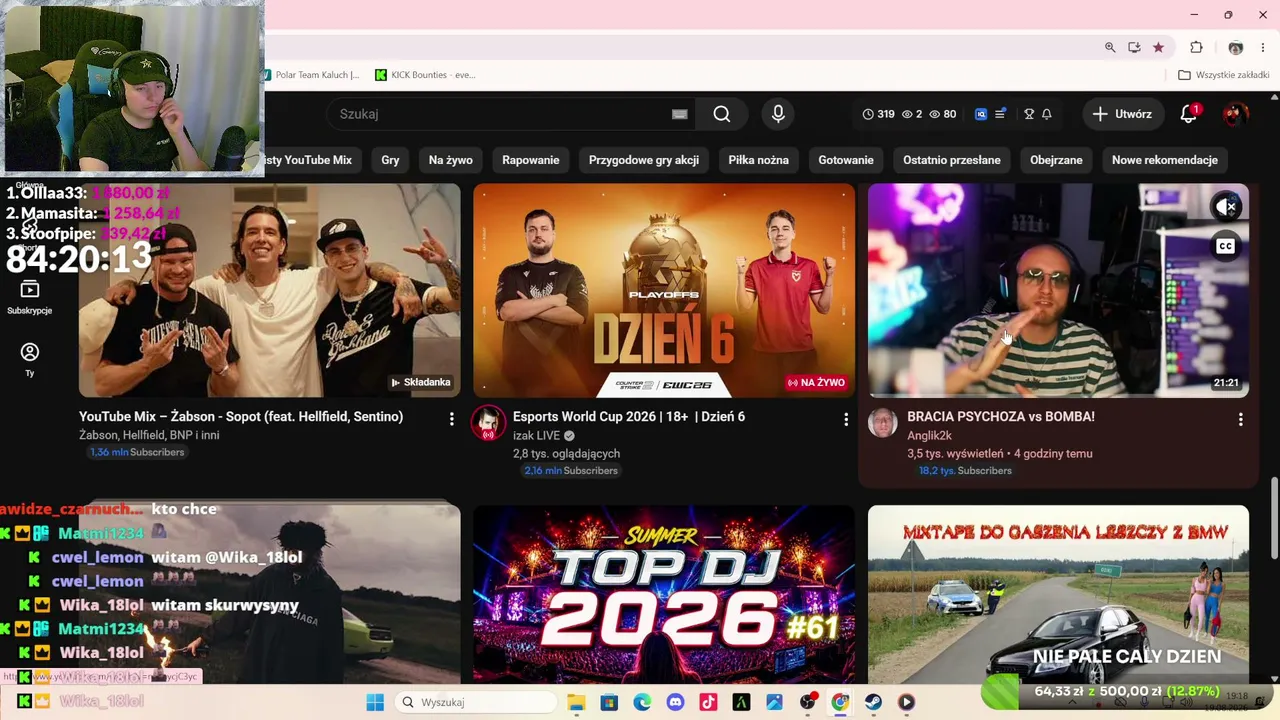Image resolution: width=1280 pixels, height=720 pixels.
Task: Play the Żabson Sopot mix thumbnail
Action: tap(270, 290)
